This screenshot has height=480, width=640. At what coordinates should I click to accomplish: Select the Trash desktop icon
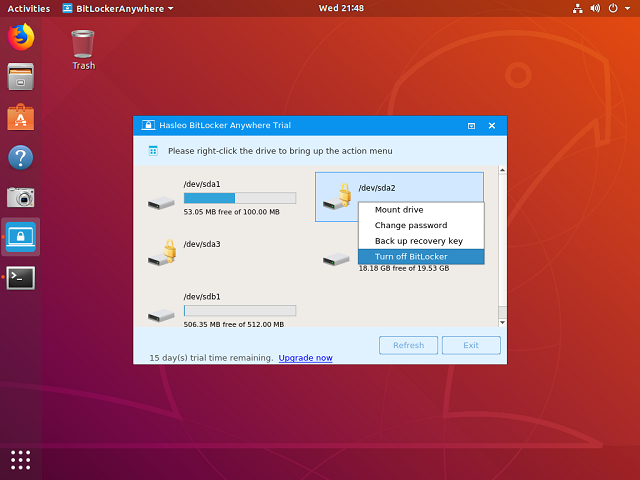point(83,50)
